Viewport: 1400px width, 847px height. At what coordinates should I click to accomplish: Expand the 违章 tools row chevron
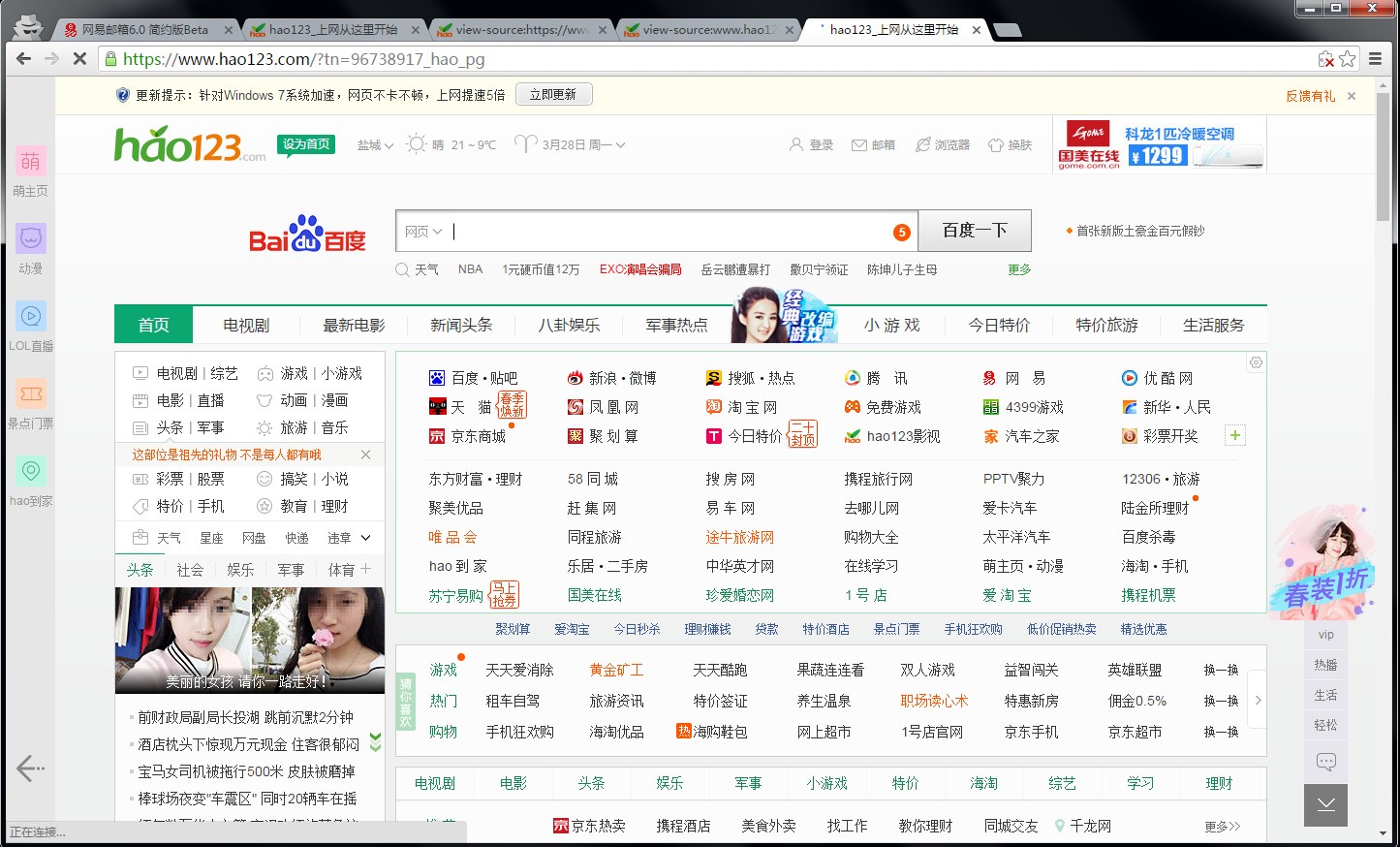[x=365, y=538]
